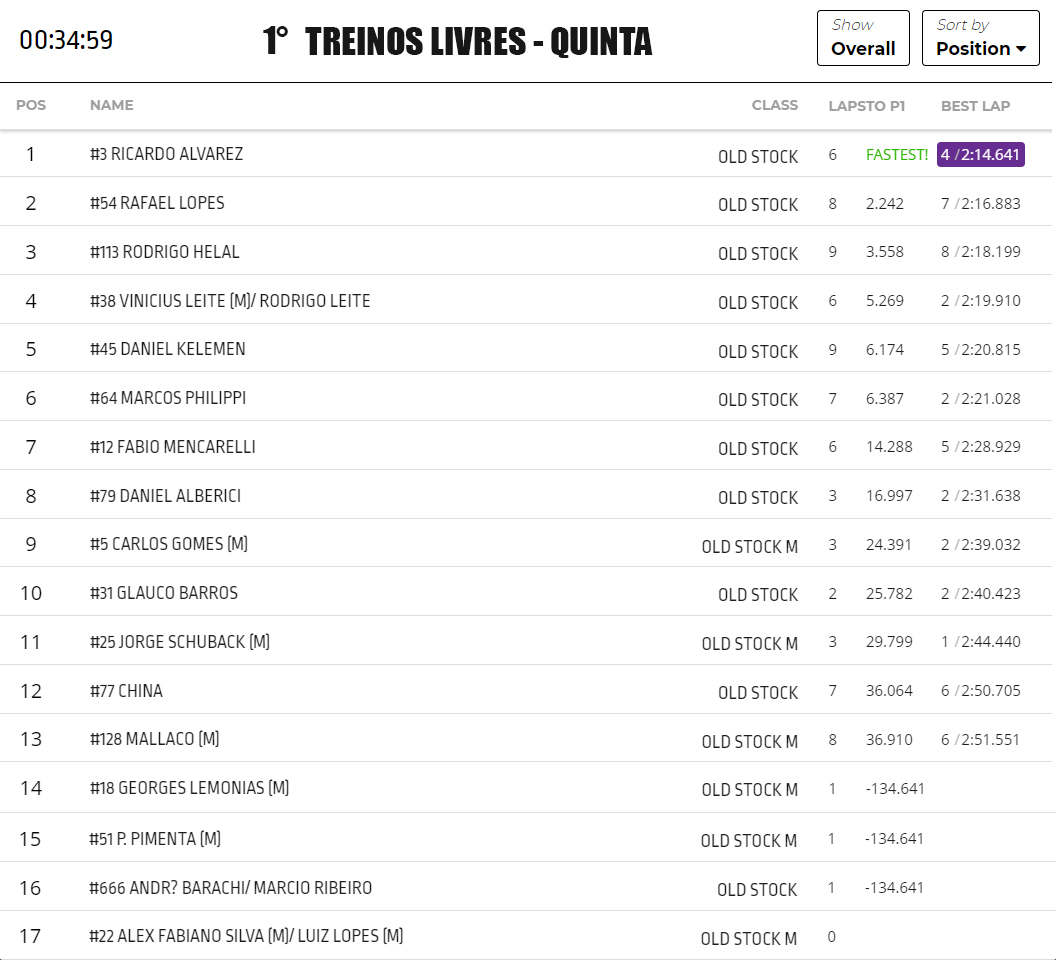Click the NAME column header
This screenshot has height=960, width=1056.
111,105
